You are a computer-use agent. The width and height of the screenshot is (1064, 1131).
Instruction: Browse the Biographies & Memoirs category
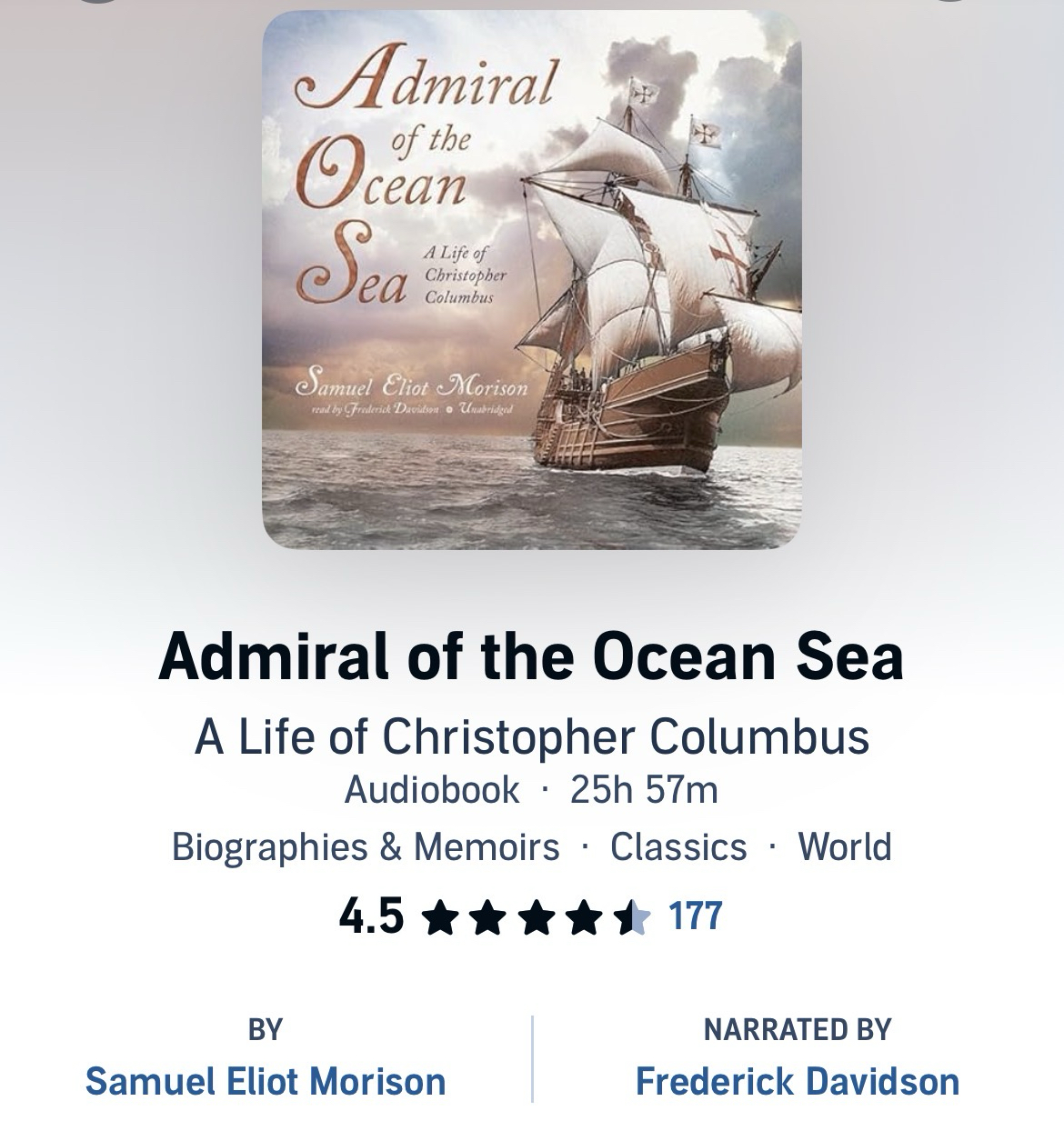(366, 846)
